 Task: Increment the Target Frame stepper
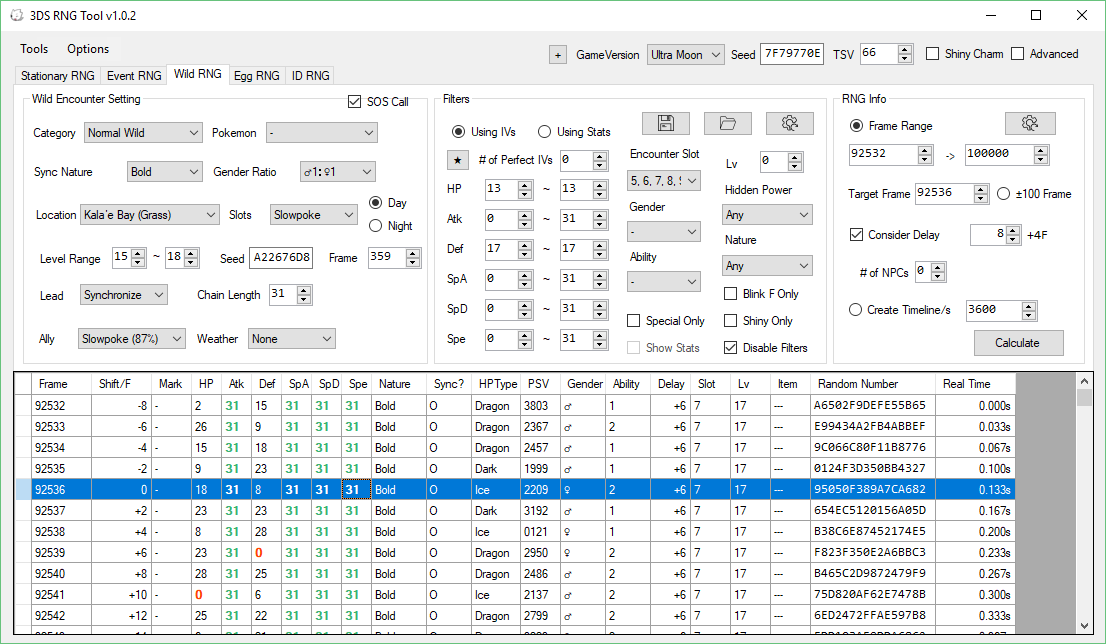(x=980, y=189)
